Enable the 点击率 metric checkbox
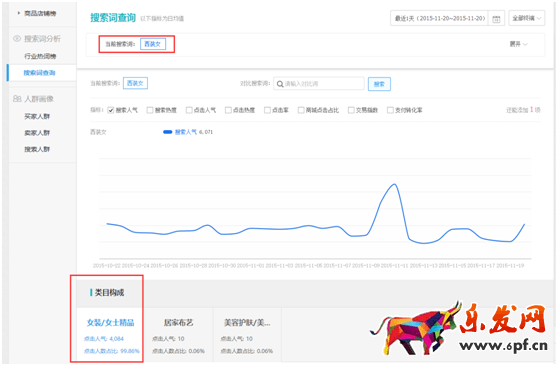The height and width of the screenshot is (366, 558). pos(267,110)
